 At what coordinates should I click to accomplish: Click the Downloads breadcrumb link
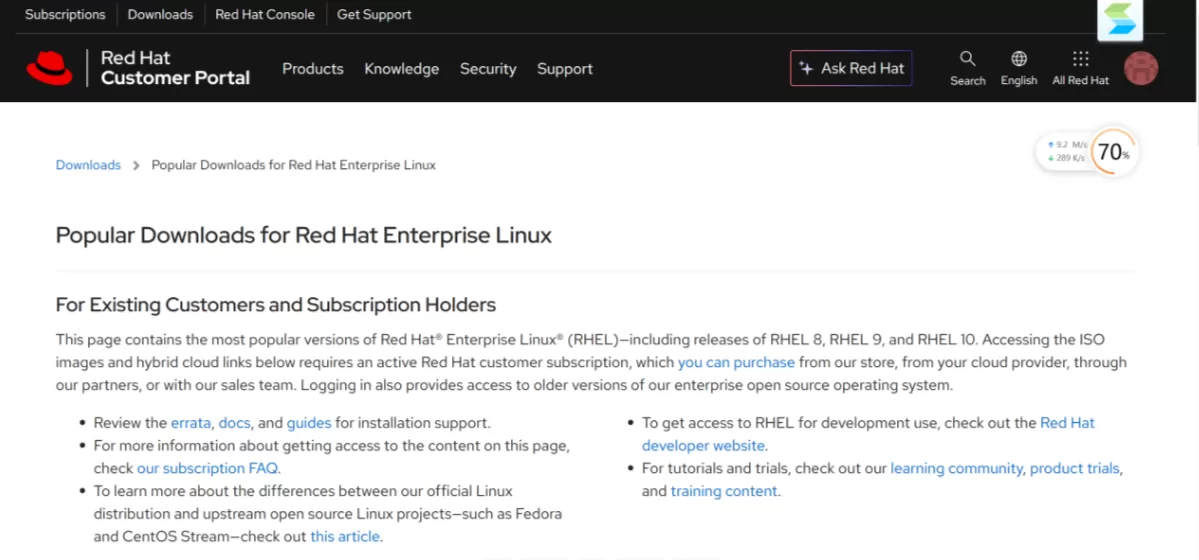(88, 164)
